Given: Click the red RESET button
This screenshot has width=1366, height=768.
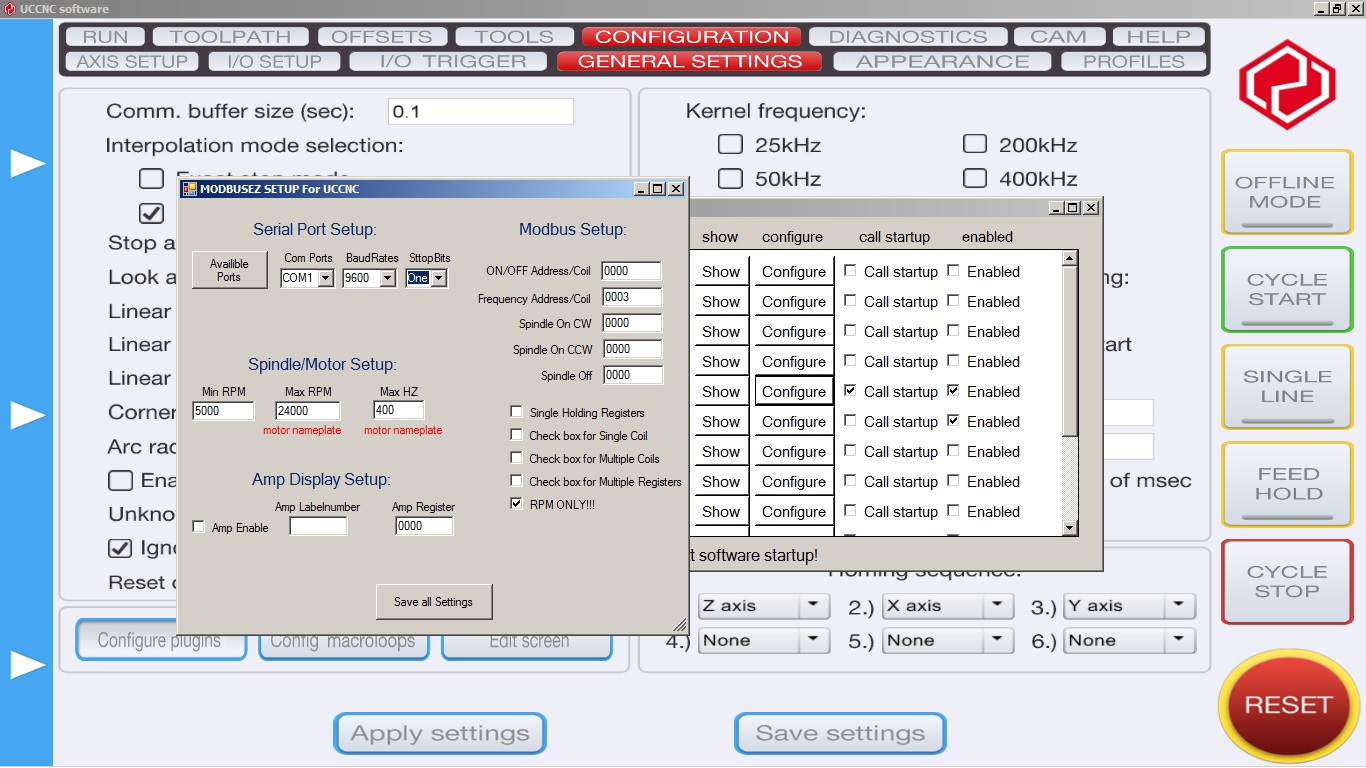Looking at the screenshot, I should tap(1287, 705).
